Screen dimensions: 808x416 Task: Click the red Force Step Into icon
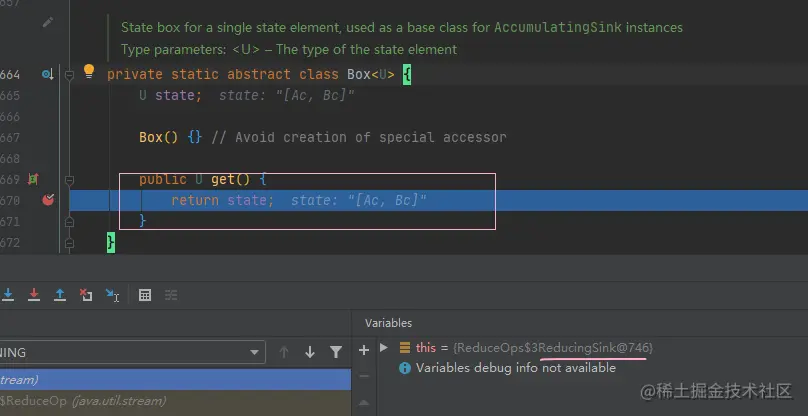click(x=34, y=294)
